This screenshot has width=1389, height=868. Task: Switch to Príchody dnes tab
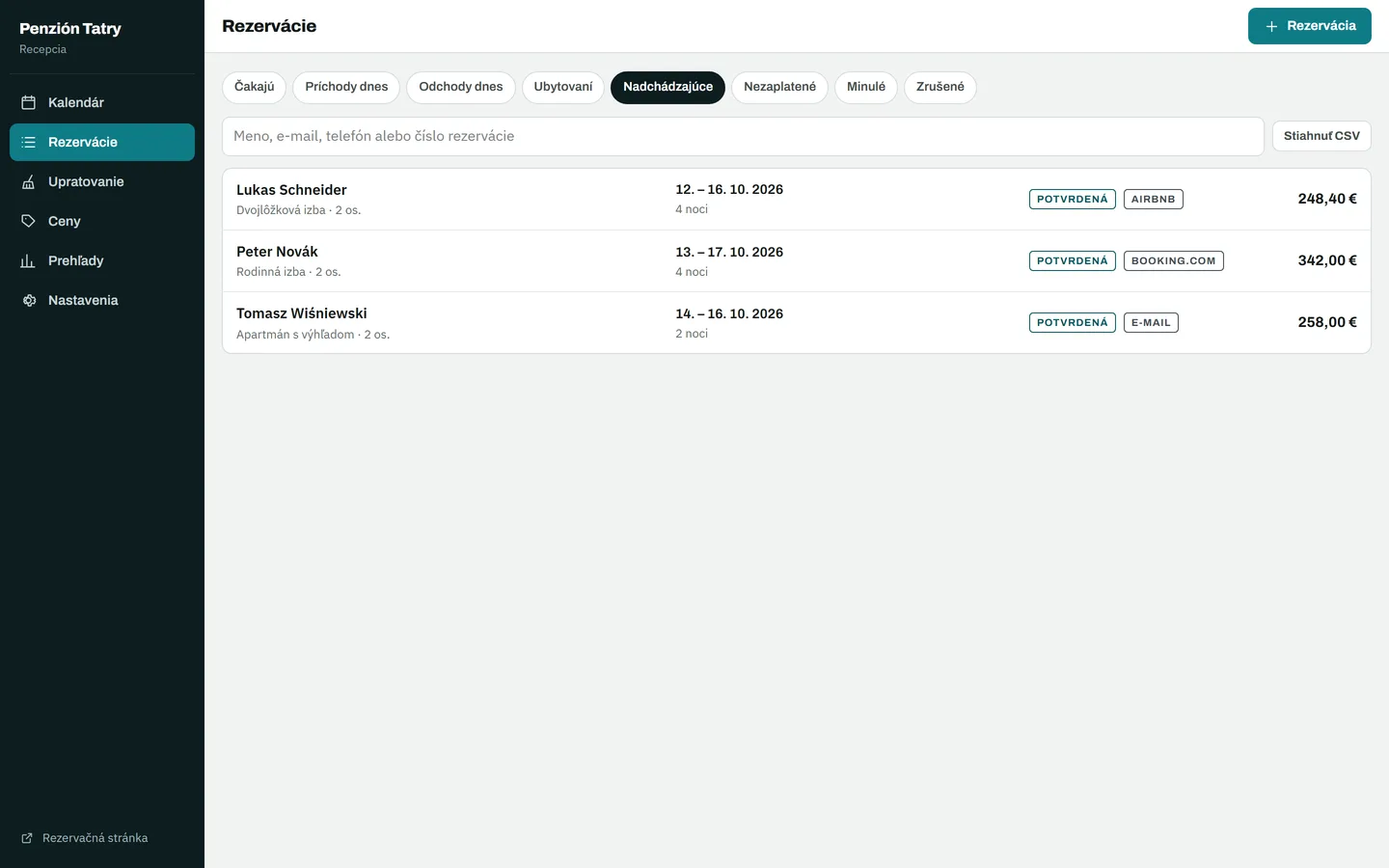[346, 87]
